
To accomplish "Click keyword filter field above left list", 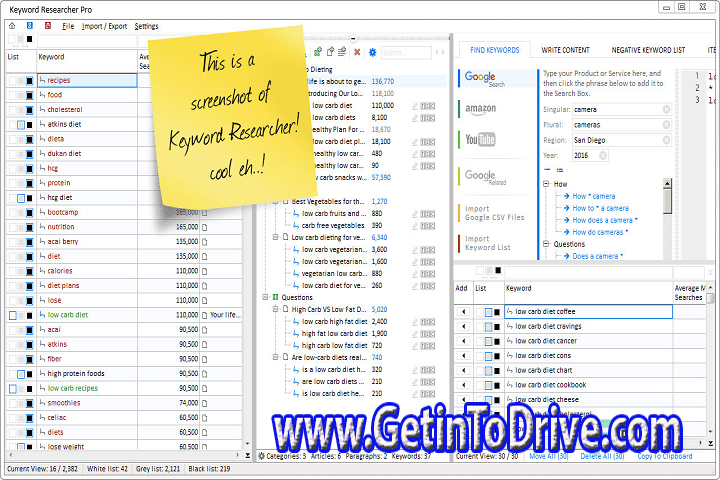I will (87, 40).
